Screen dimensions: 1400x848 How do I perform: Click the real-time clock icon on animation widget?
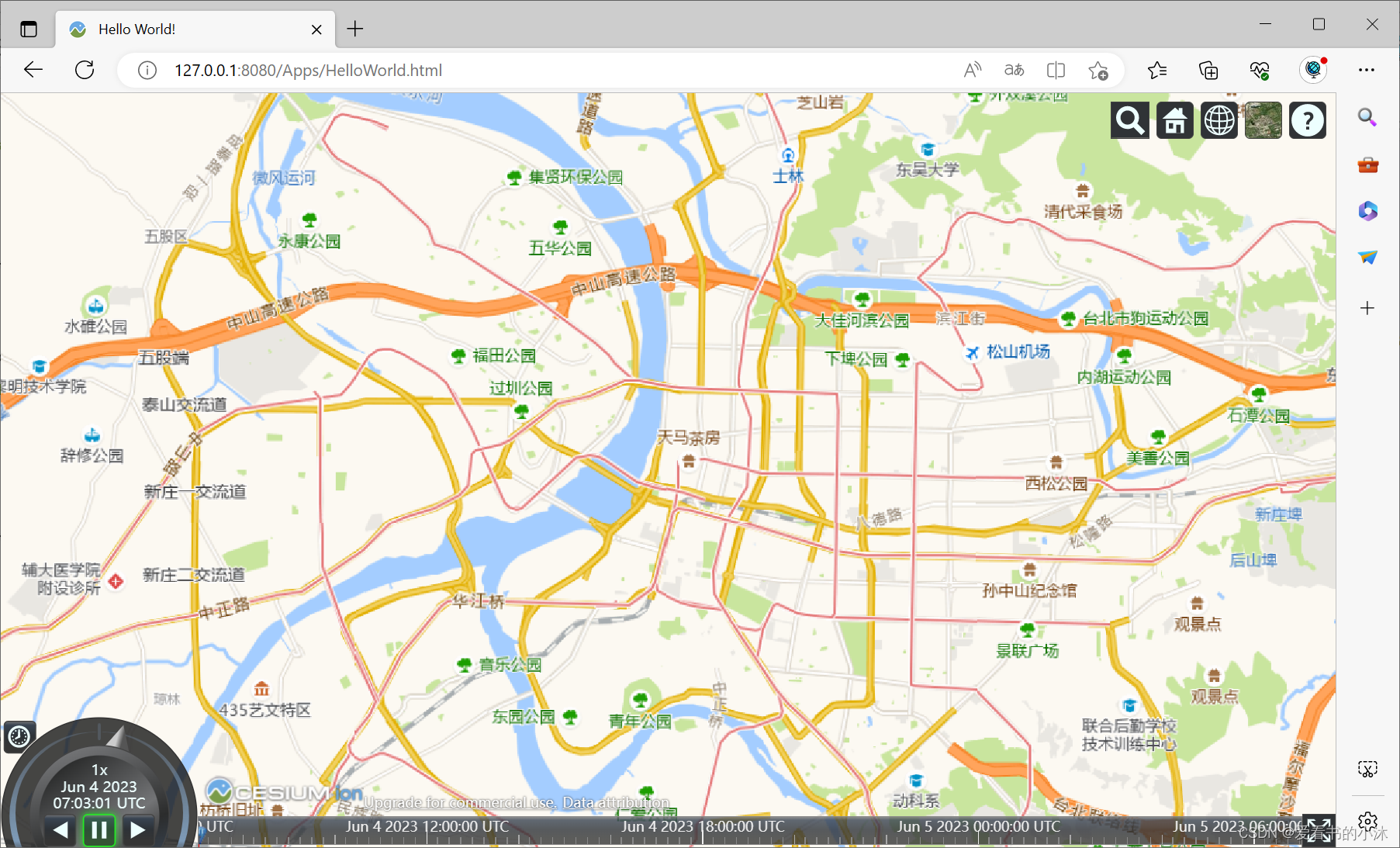click(19, 736)
